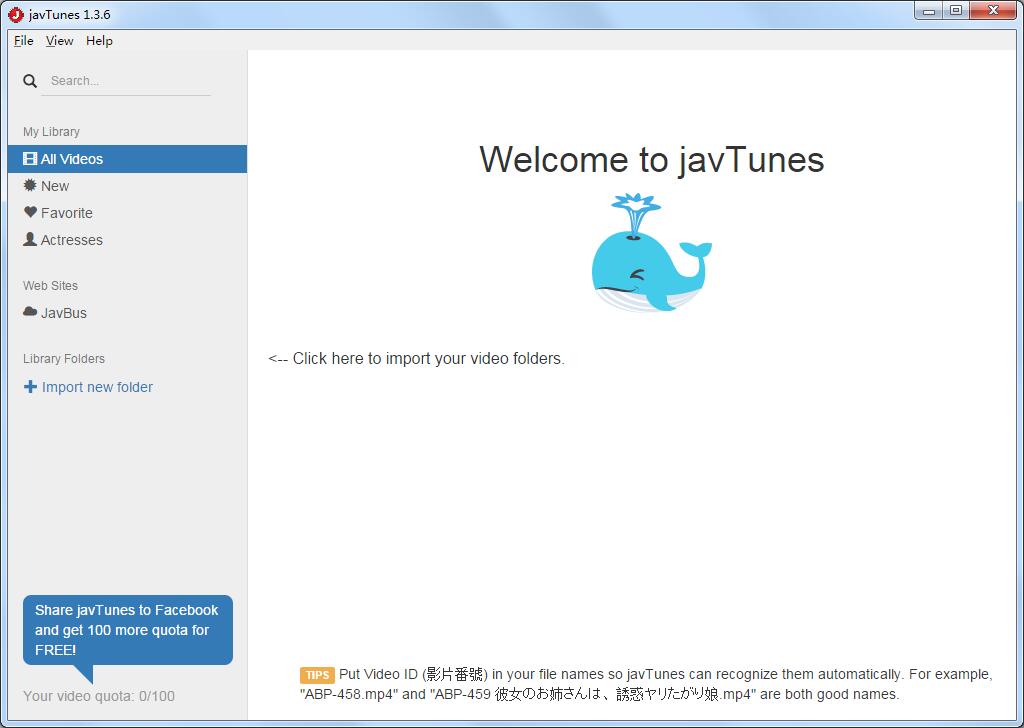Minimize the javTunes window
The height and width of the screenshot is (728, 1024).
click(929, 10)
